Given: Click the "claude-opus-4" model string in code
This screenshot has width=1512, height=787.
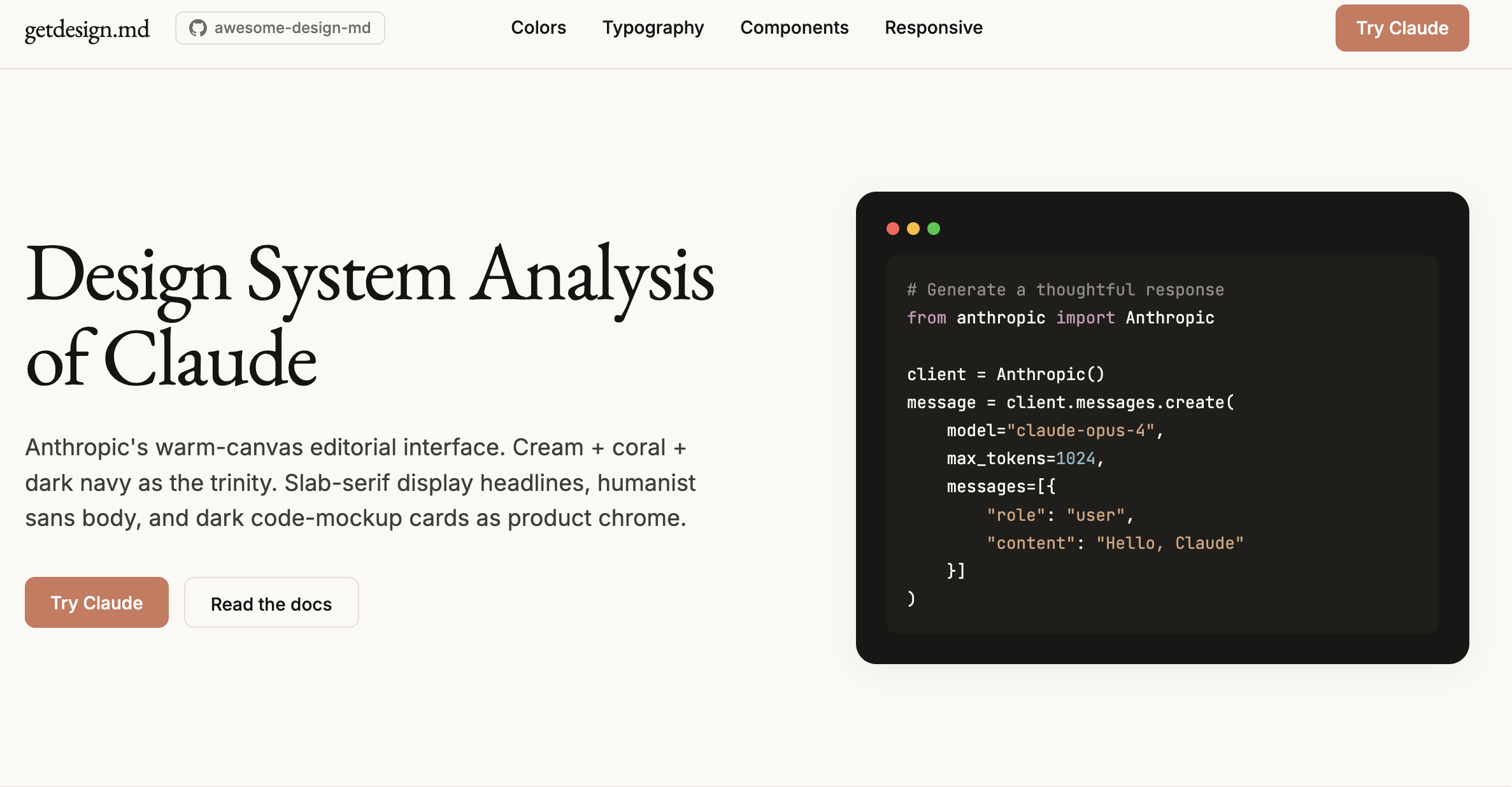Looking at the screenshot, I should click(x=1081, y=430).
